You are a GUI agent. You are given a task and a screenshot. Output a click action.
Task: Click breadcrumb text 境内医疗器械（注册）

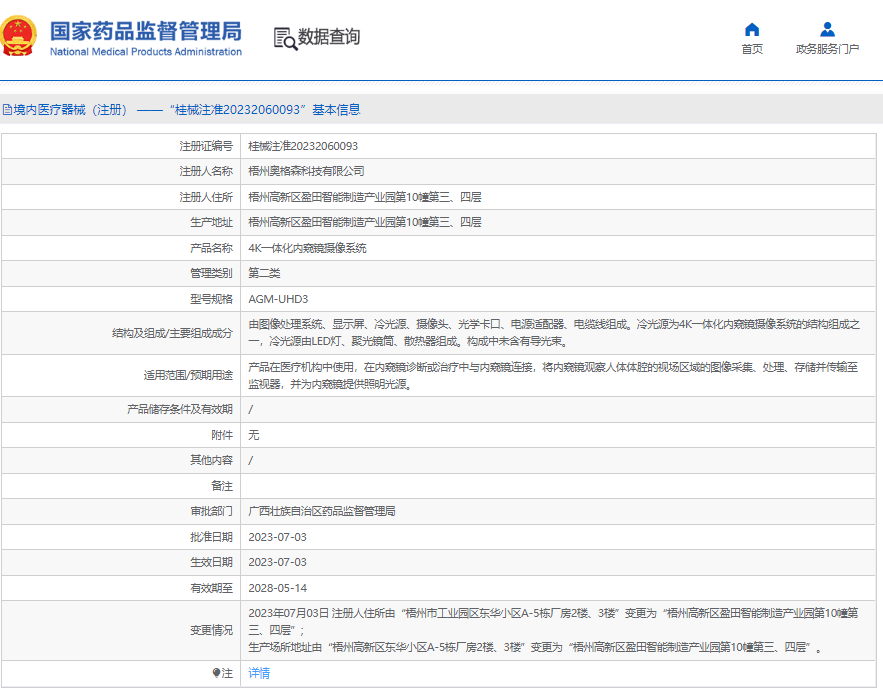point(70,110)
